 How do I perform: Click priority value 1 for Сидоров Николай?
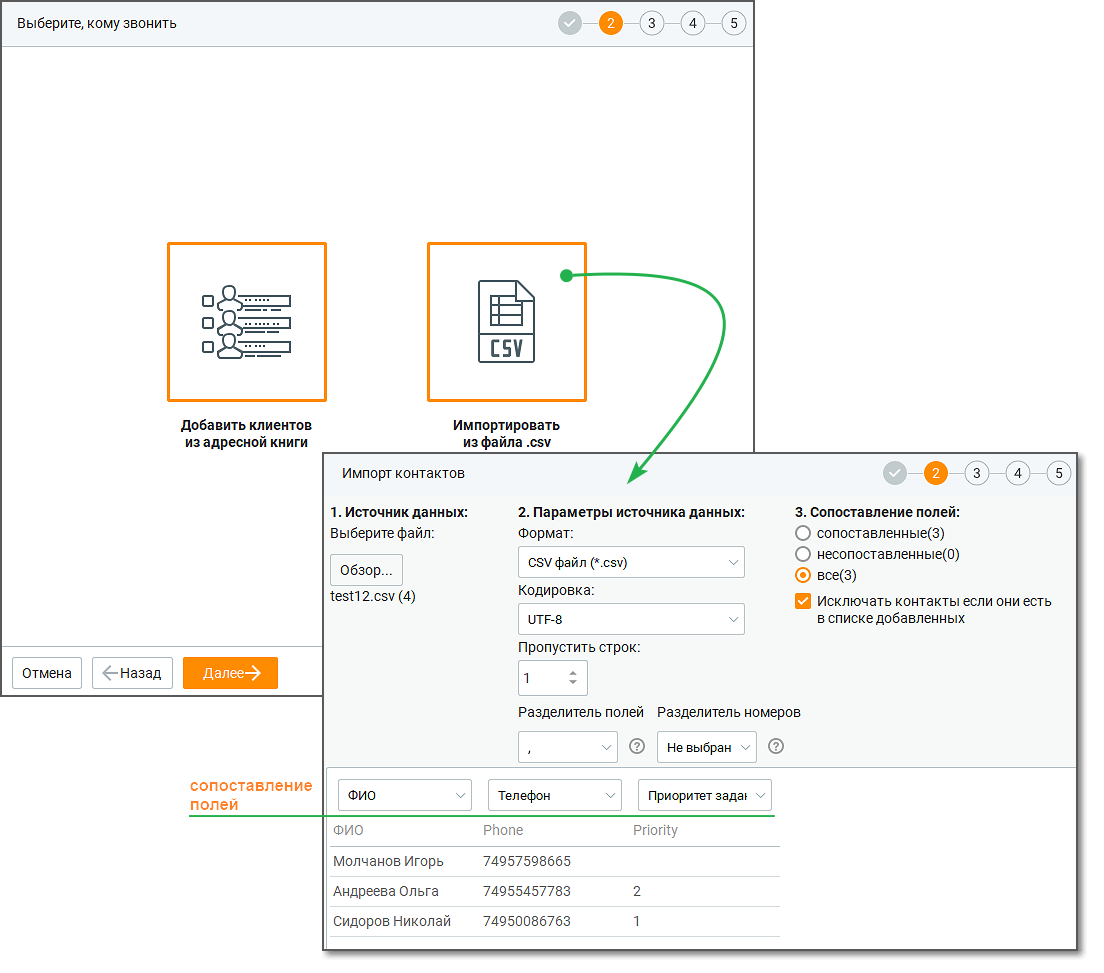coord(636,921)
